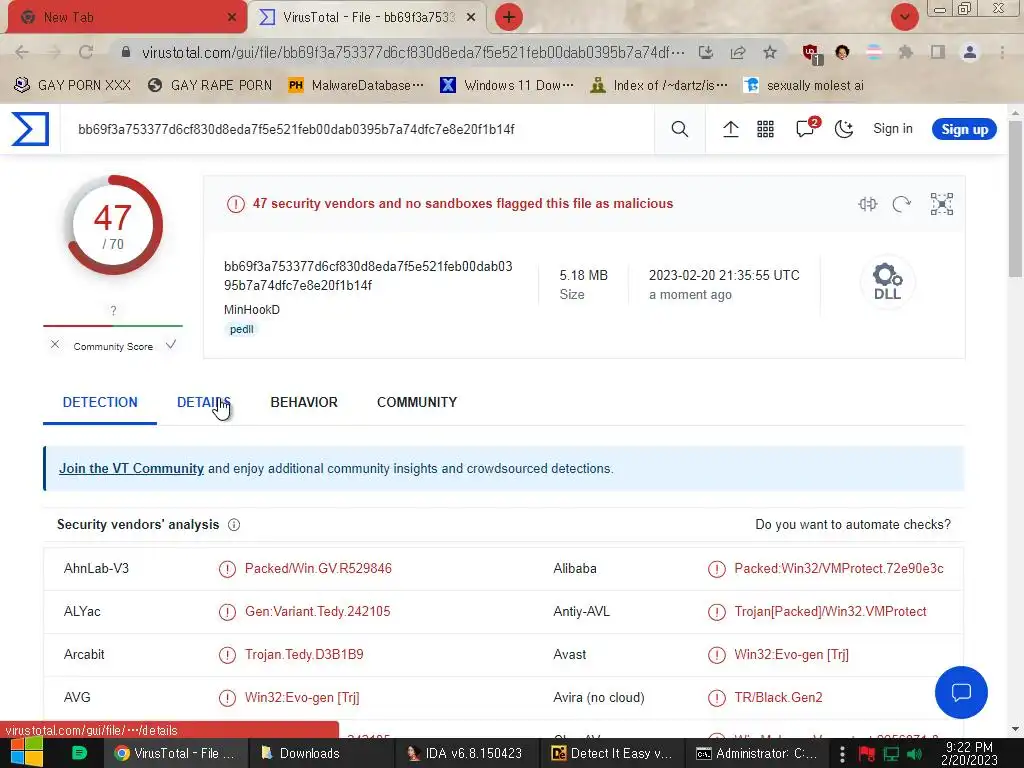Viewport: 1024px width, 768px height.
Task: Click the padlock site info icon
Action: pos(126,52)
